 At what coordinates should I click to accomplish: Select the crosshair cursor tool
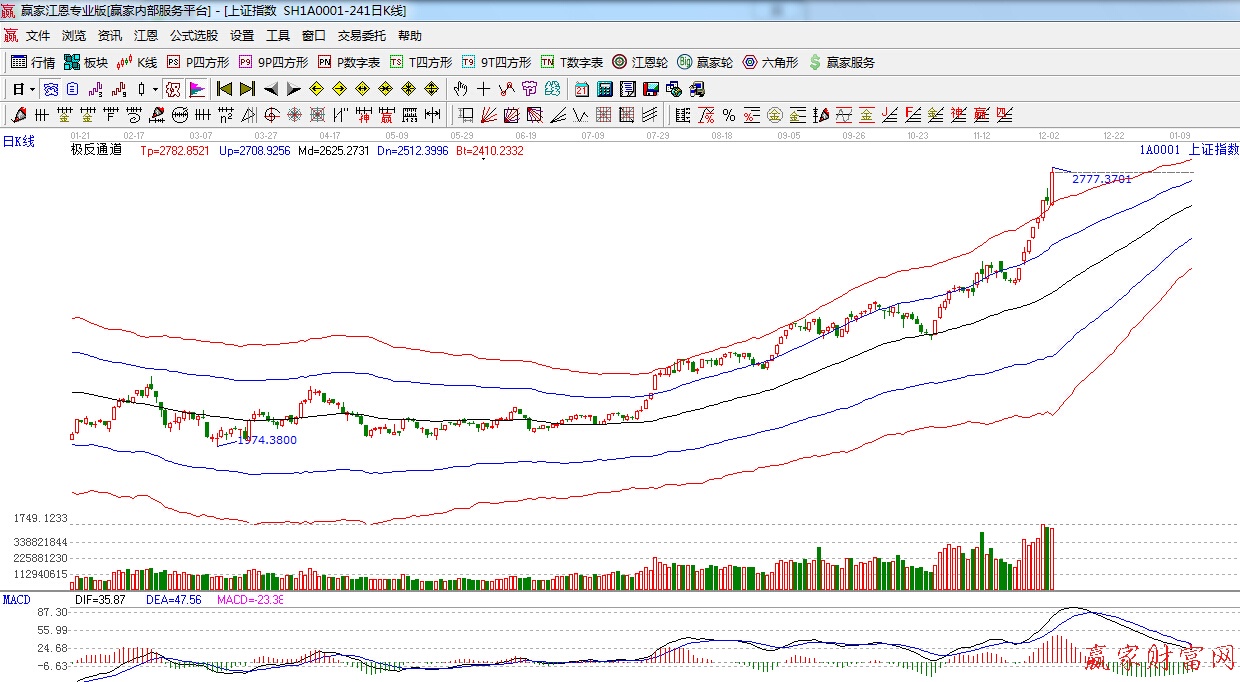(x=484, y=89)
